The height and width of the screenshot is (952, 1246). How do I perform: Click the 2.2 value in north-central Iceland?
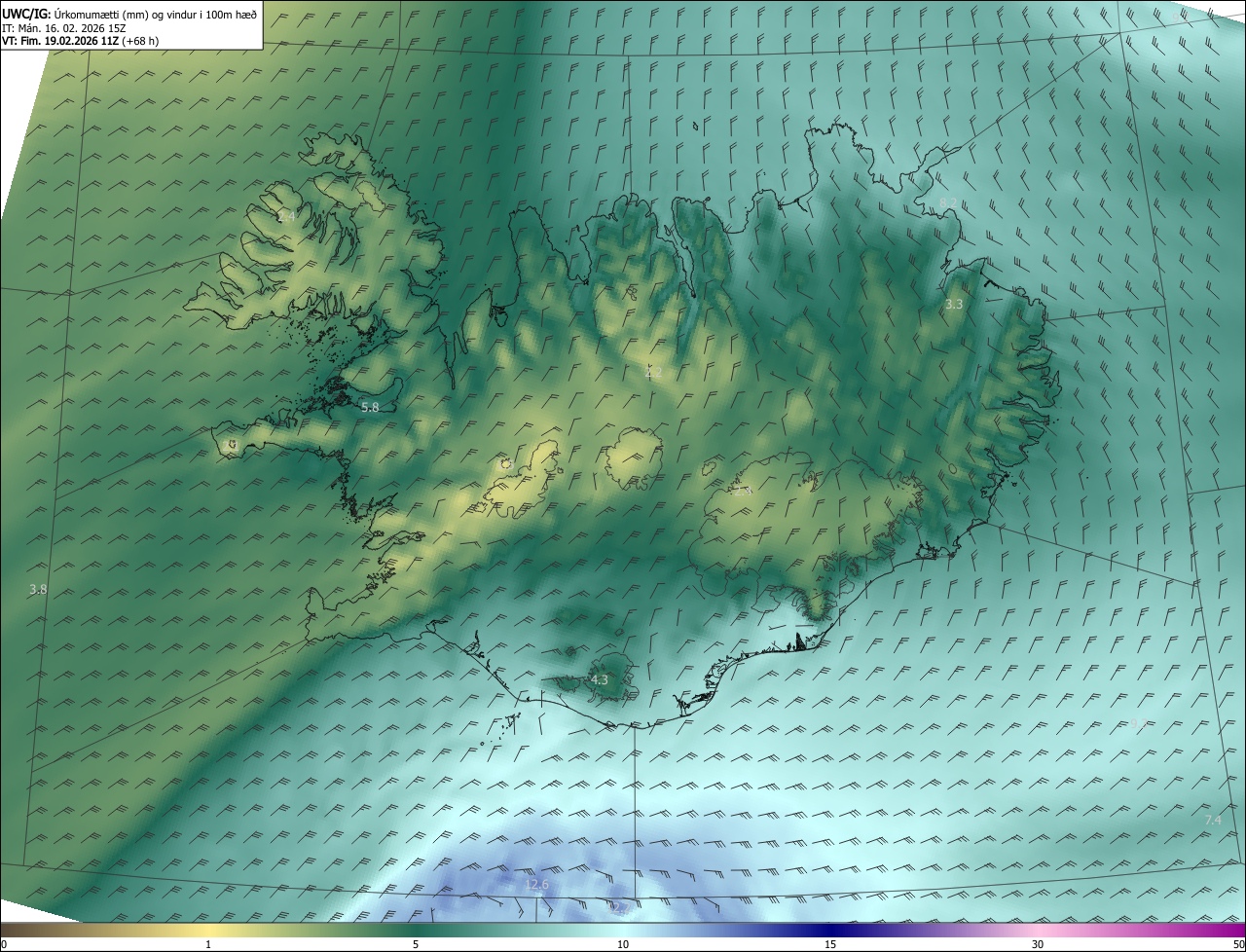pyautogui.click(x=653, y=372)
